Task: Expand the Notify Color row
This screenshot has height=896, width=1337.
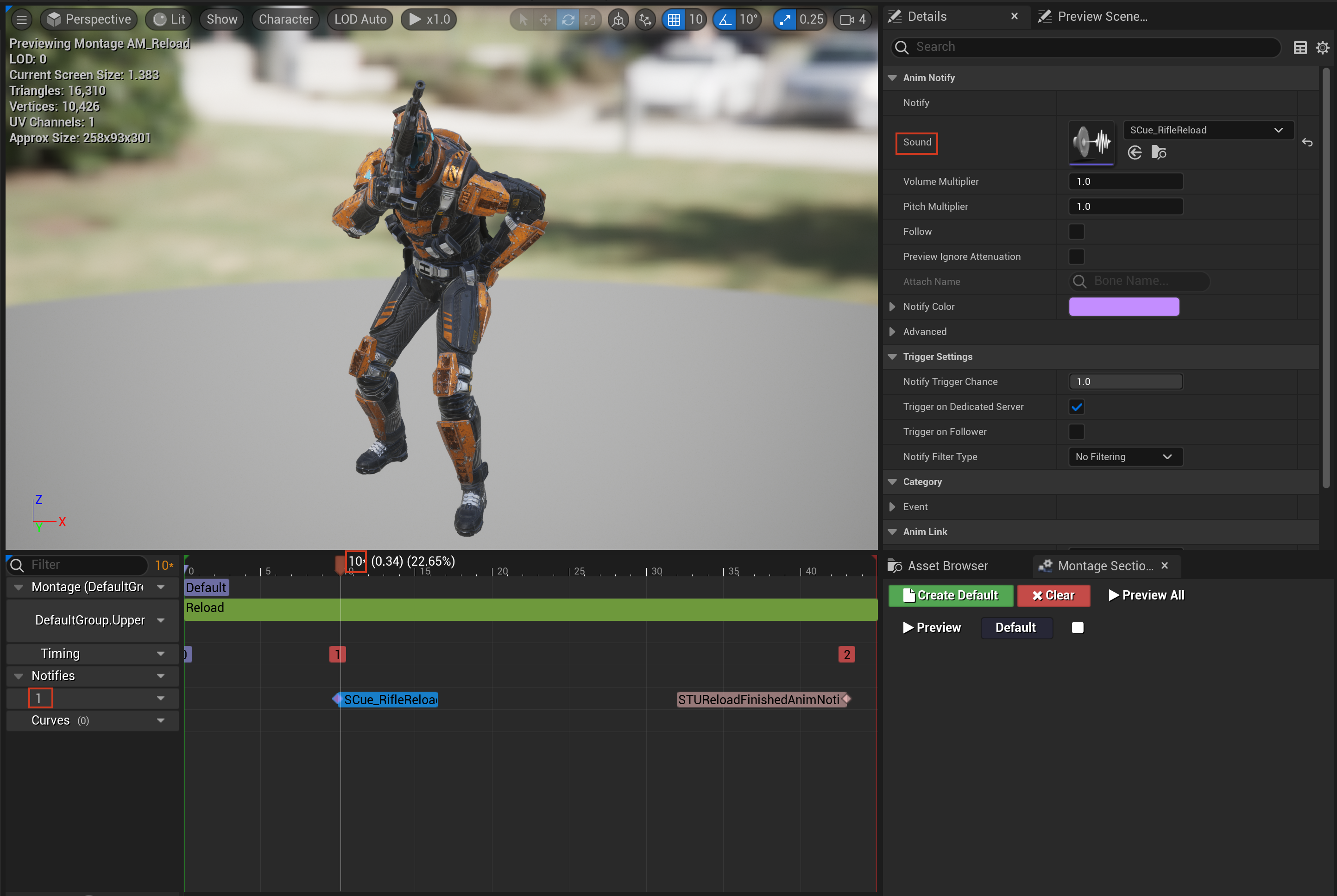Action: (892, 307)
